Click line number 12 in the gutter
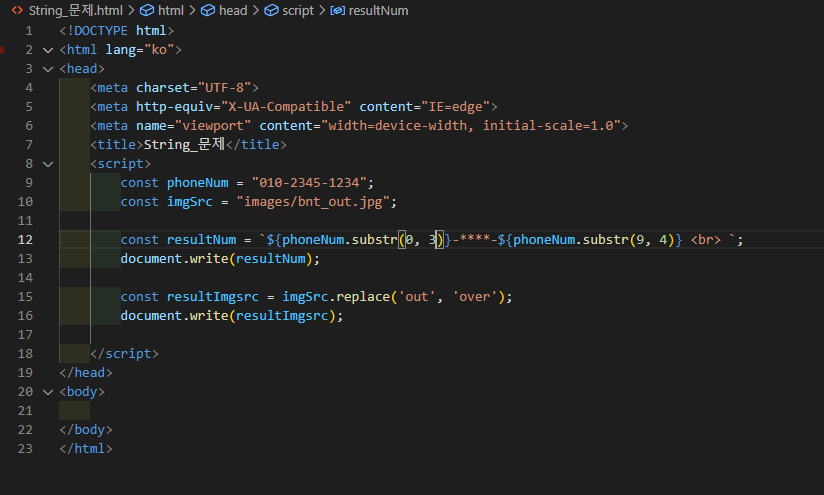 coord(25,240)
